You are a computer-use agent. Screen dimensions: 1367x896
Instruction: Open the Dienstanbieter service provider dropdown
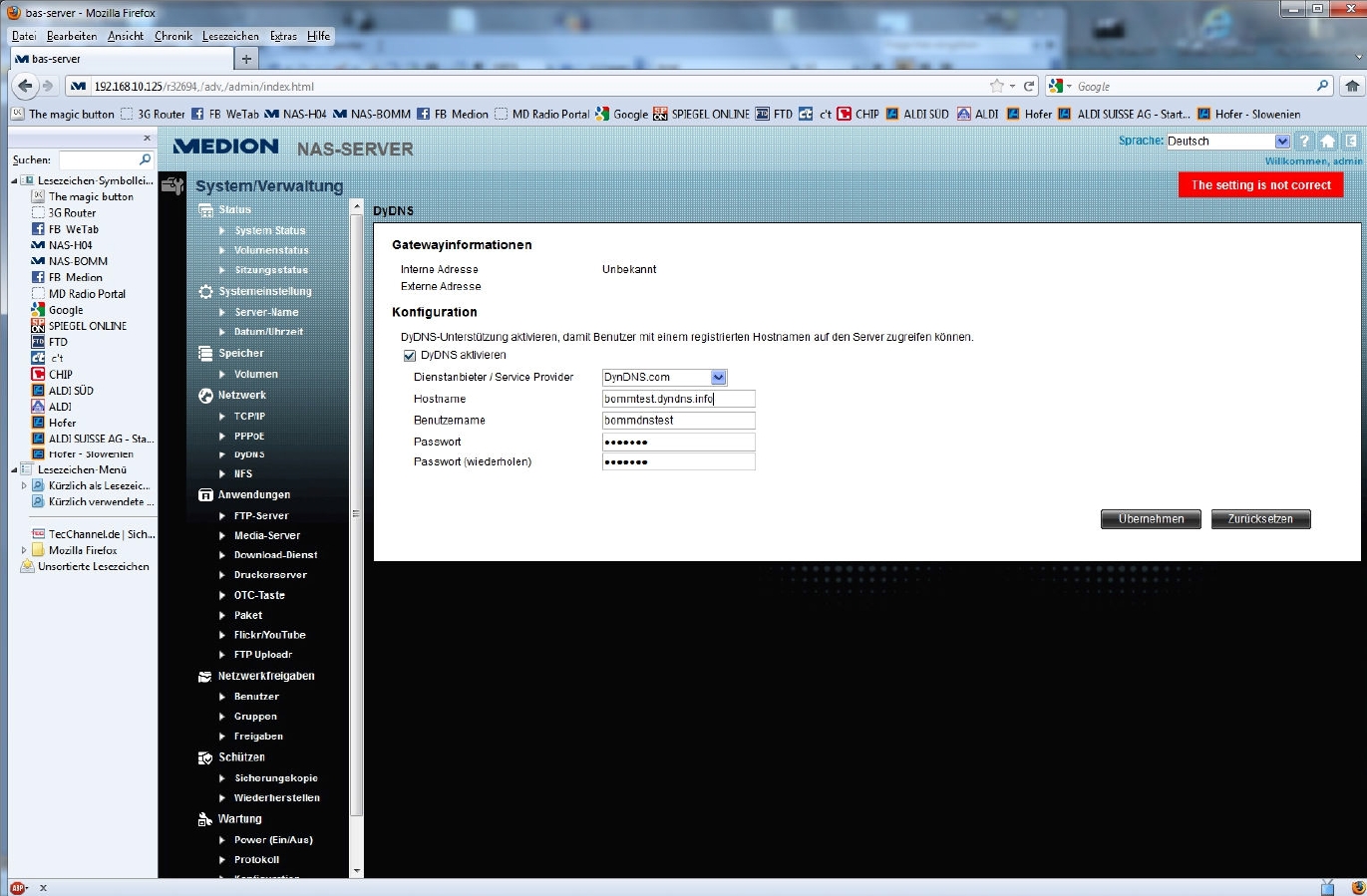(718, 377)
